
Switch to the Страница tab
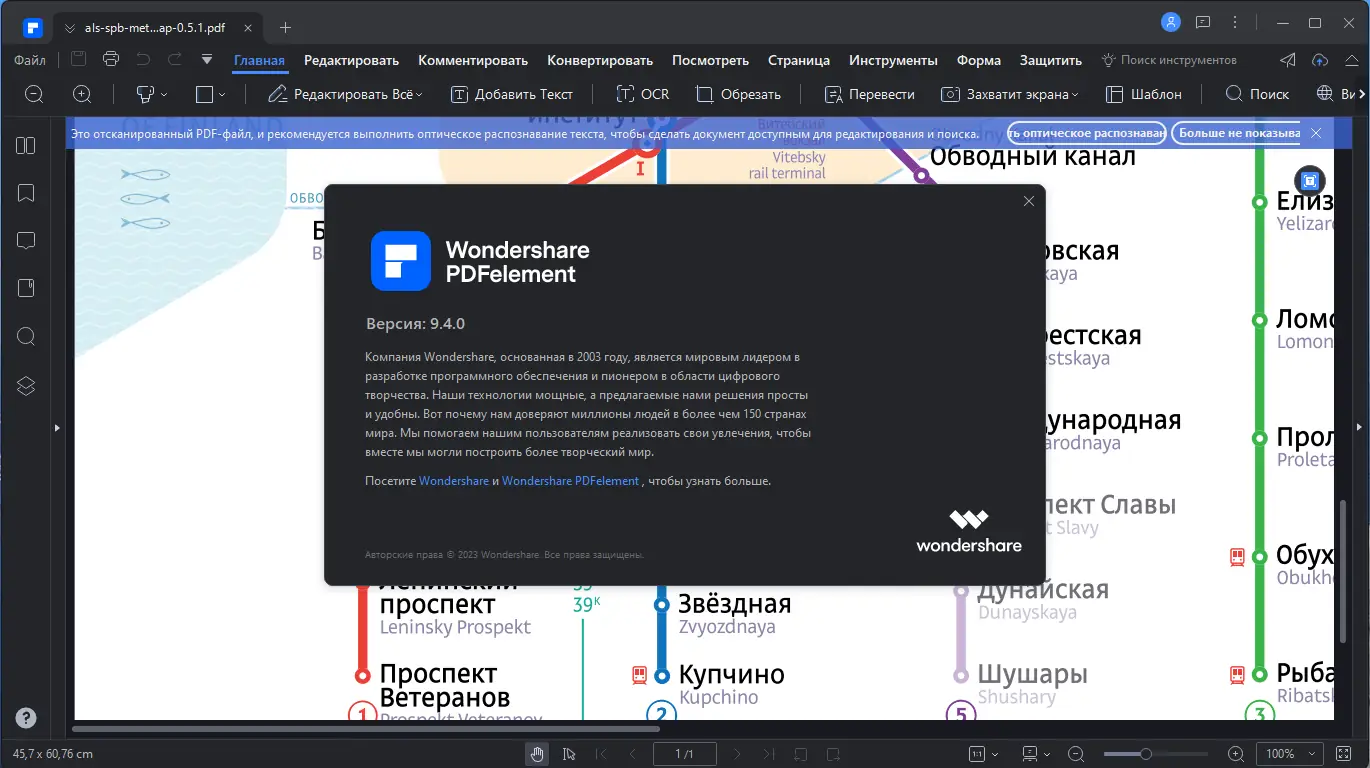click(x=799, y=60)
